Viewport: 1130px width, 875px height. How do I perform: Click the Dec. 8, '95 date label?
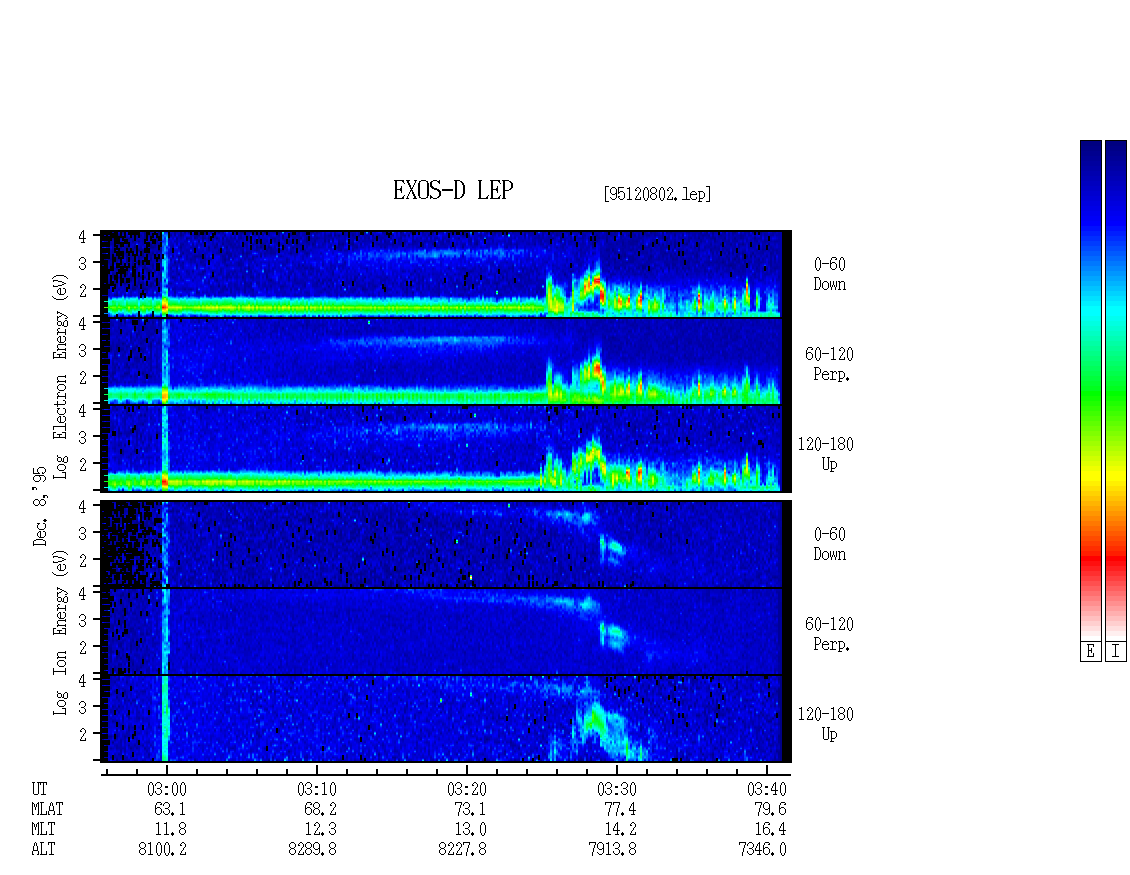pos(40,506)
